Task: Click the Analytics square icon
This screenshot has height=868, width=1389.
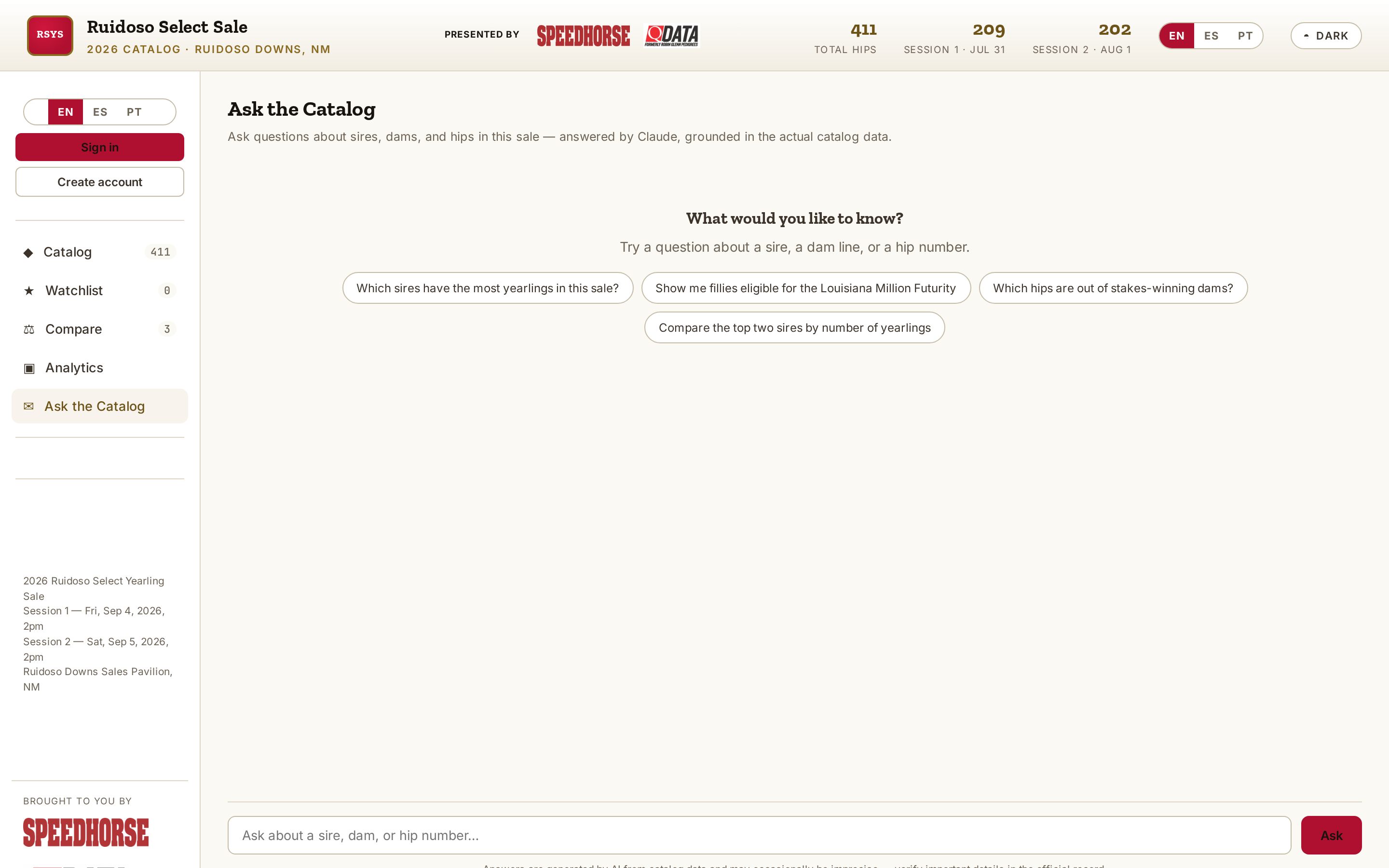Action: tap(29, 368)
